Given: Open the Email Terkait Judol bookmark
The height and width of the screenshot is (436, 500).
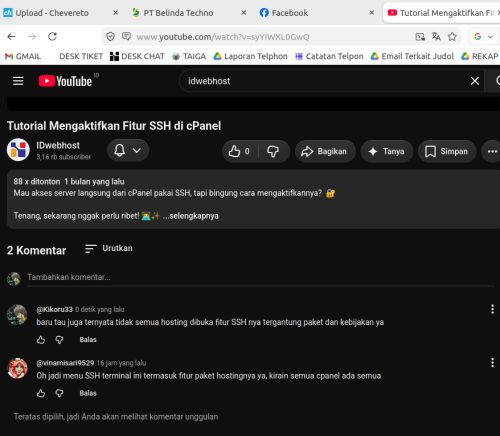Looking at the screenshot, I should click(x=412, y=56).
